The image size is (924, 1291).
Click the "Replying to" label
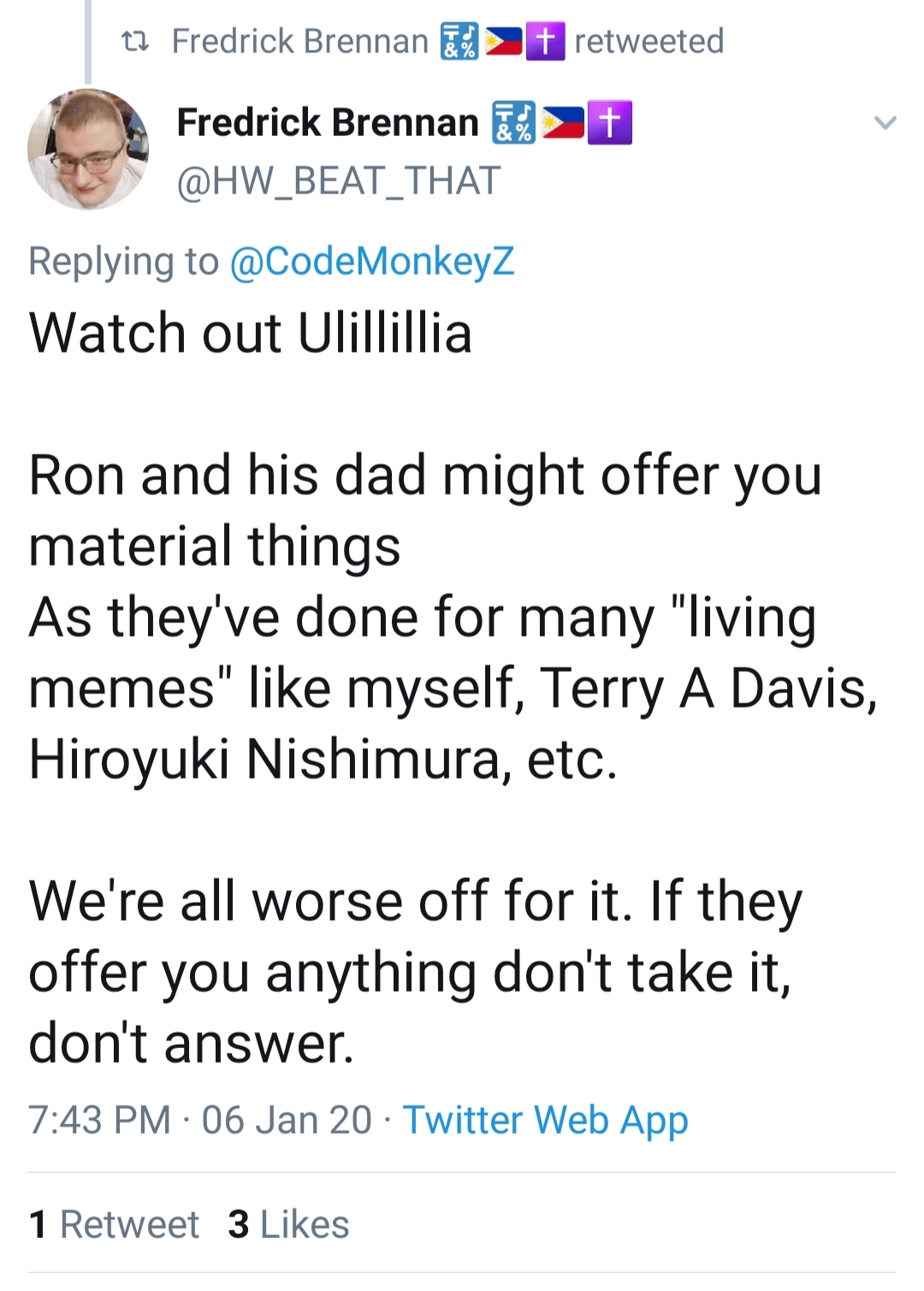(124, 261)
